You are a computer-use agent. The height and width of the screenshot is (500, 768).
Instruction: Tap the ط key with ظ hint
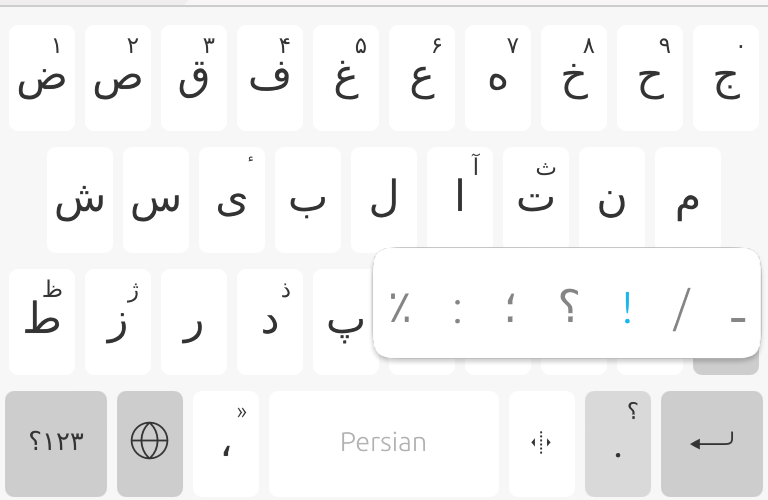[x=42, y=322]
